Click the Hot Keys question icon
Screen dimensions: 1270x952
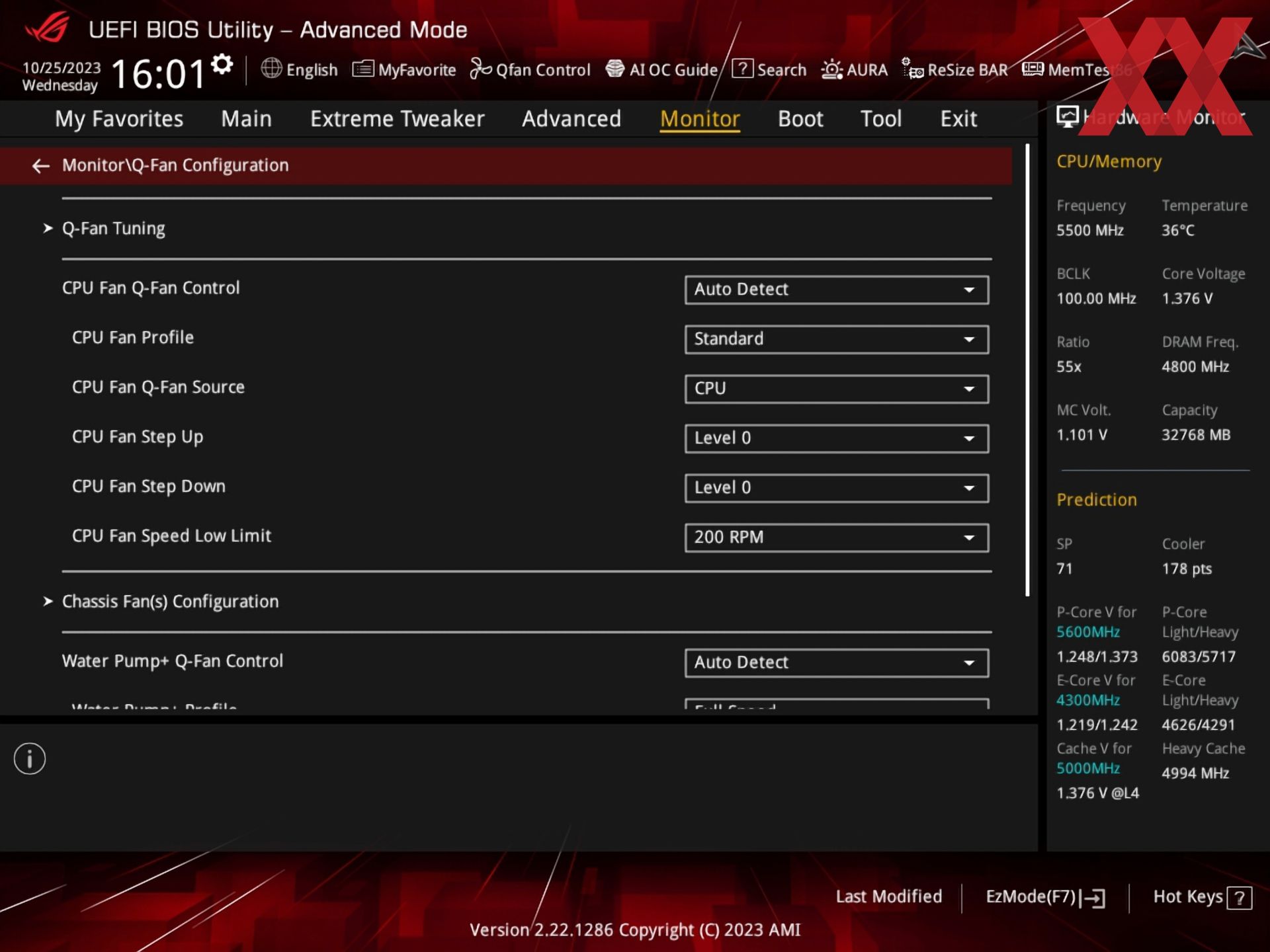[1240, 898]
